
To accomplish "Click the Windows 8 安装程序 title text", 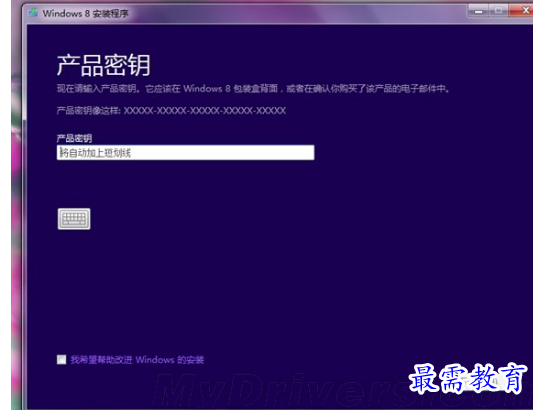I will (x=86, y=13).
